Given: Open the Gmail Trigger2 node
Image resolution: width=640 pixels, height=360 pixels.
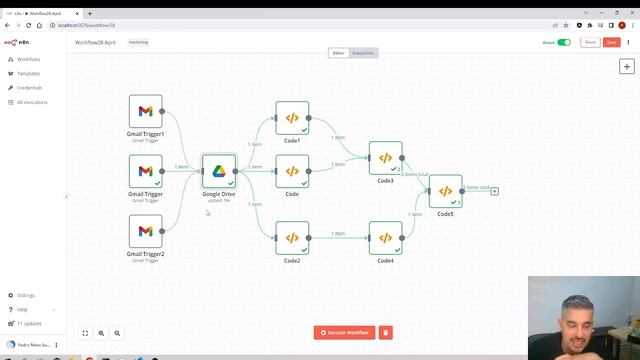Looking at the screenshot, I should click(x=145, y=231).
